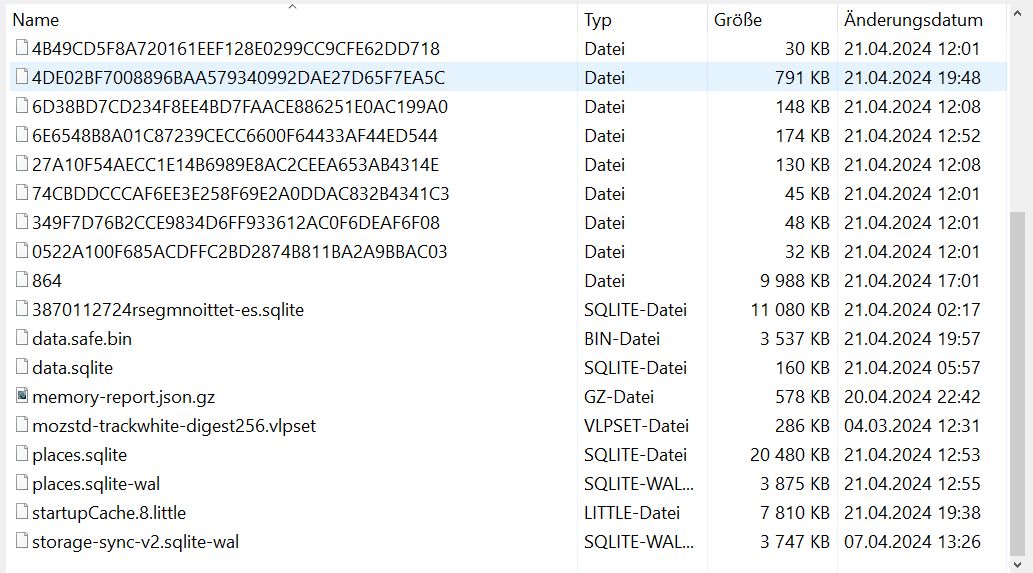Click the data.sqlite file icon
The height and width of the screenshot is (573, 1033).
click(x=22, y=367)
